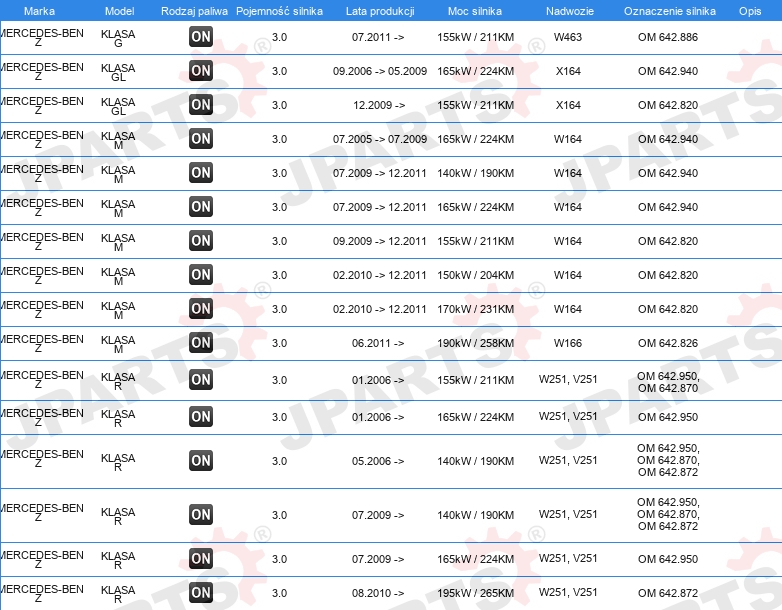
Task: Click engine code OM 642.826
Action: coord(668,342)
